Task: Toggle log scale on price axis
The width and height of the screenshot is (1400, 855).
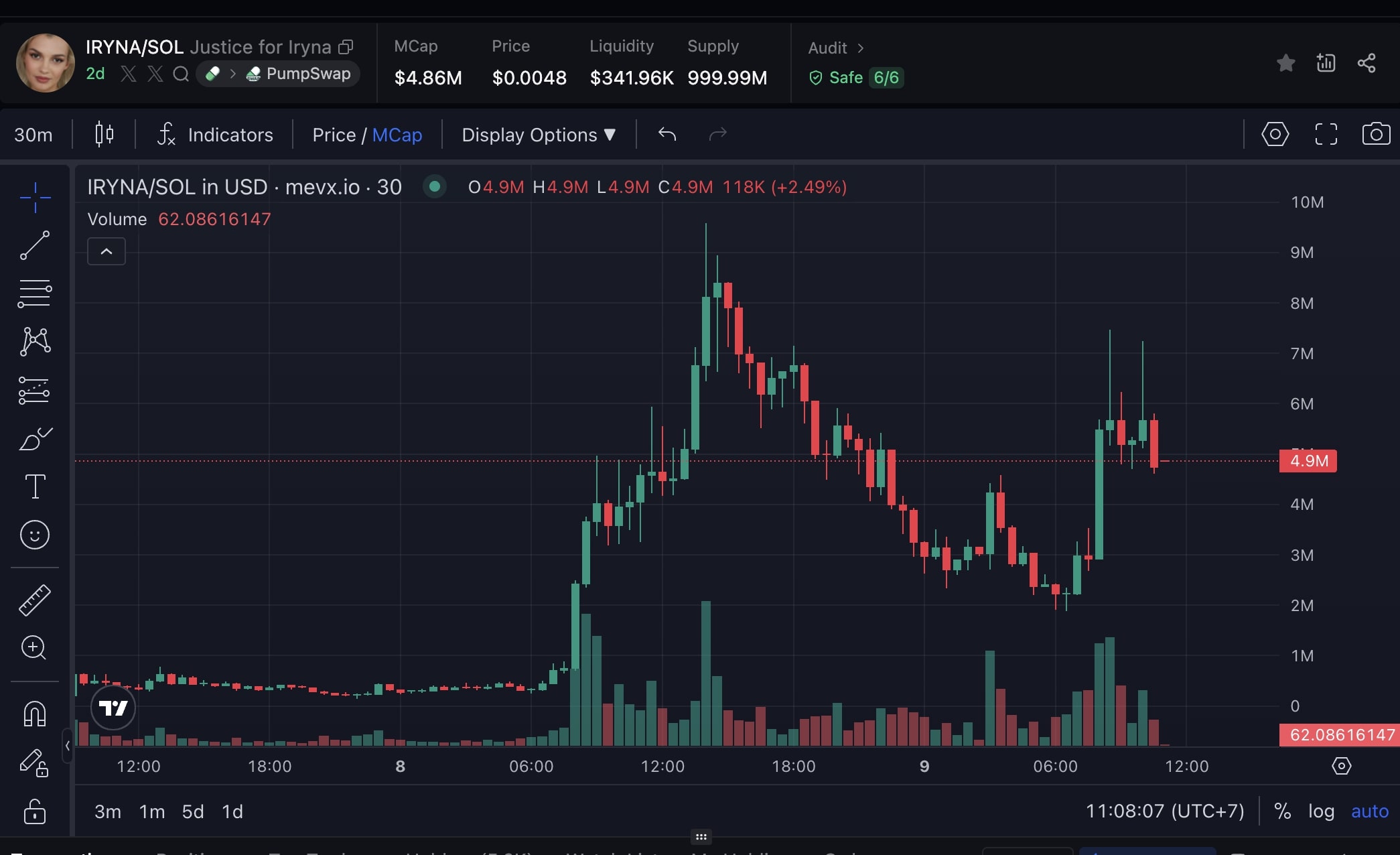Action: (1321, 811)
